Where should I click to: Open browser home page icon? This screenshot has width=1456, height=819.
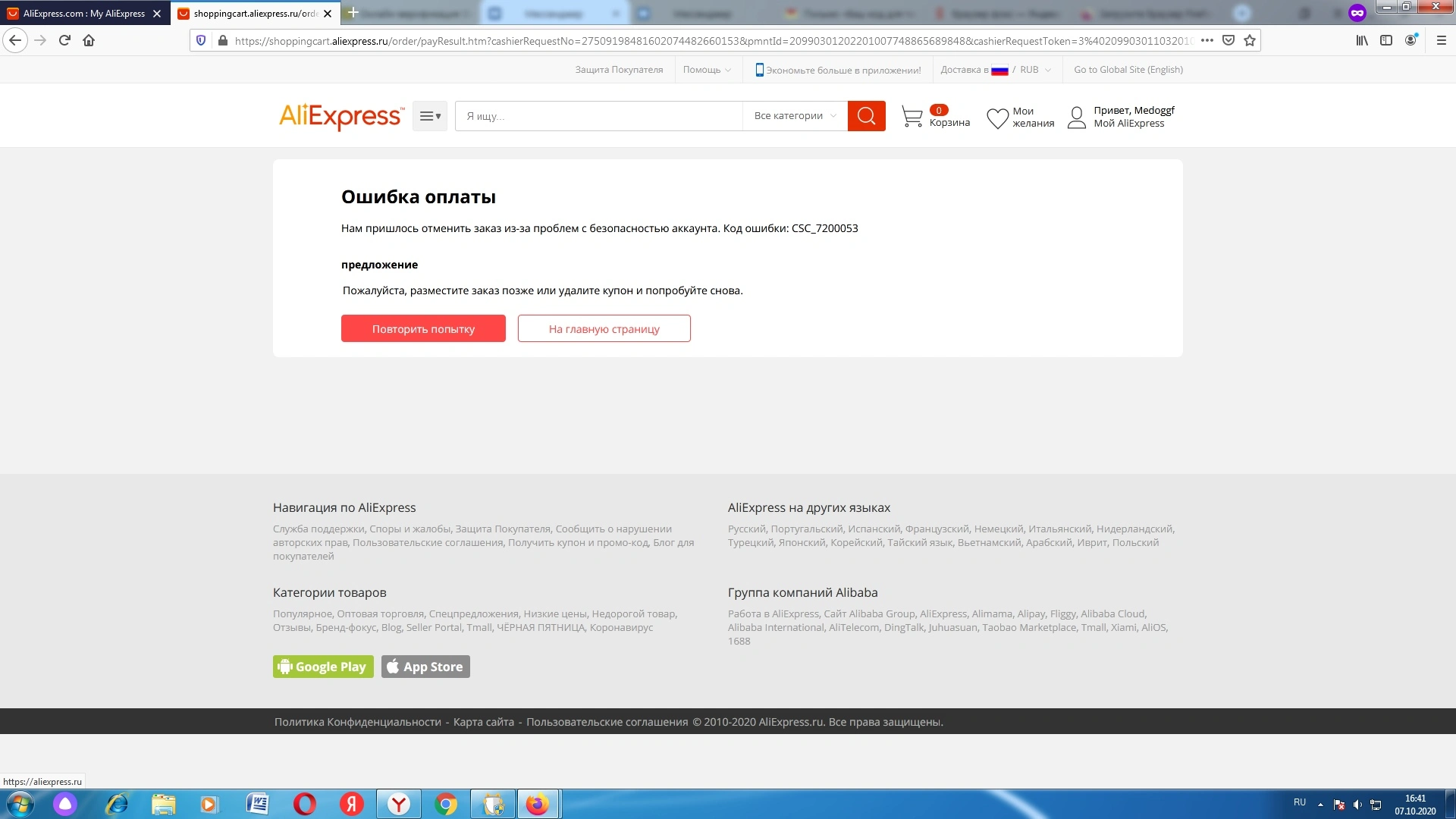89,41
